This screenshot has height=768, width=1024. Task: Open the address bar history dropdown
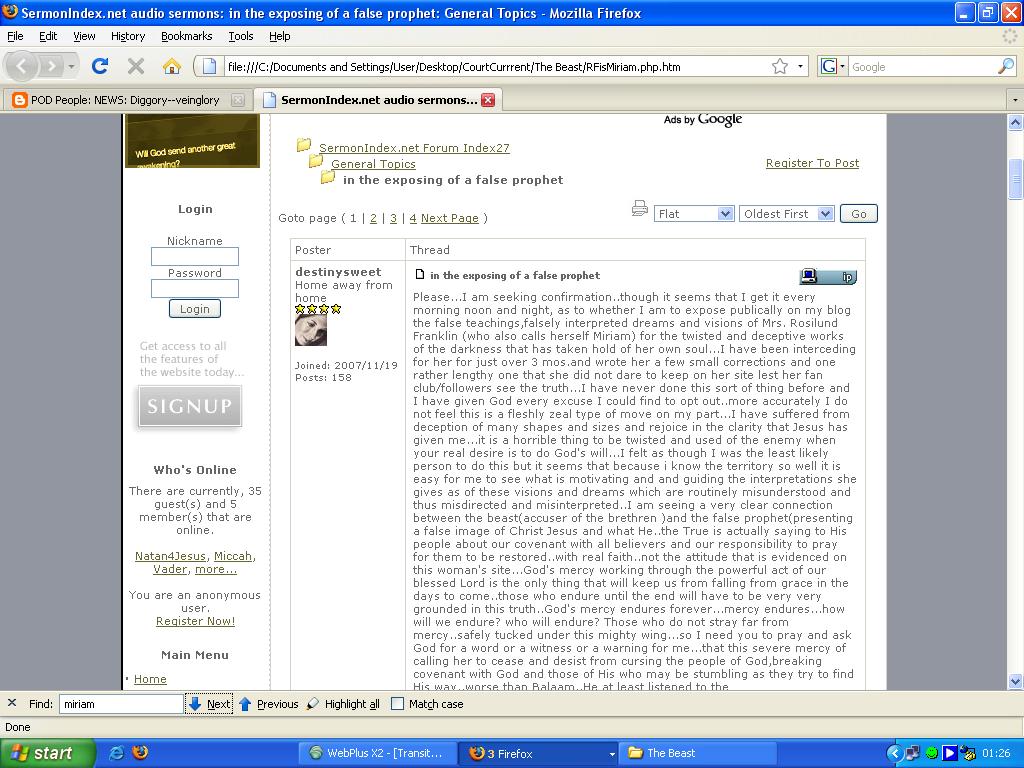(x=801, y=67)
